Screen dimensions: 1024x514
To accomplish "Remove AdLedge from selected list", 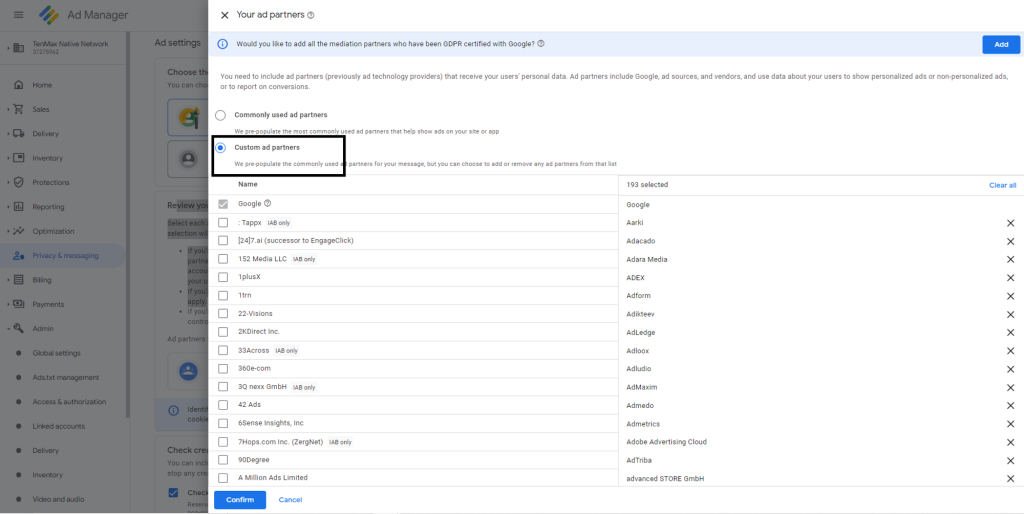I will (1010, 333).
